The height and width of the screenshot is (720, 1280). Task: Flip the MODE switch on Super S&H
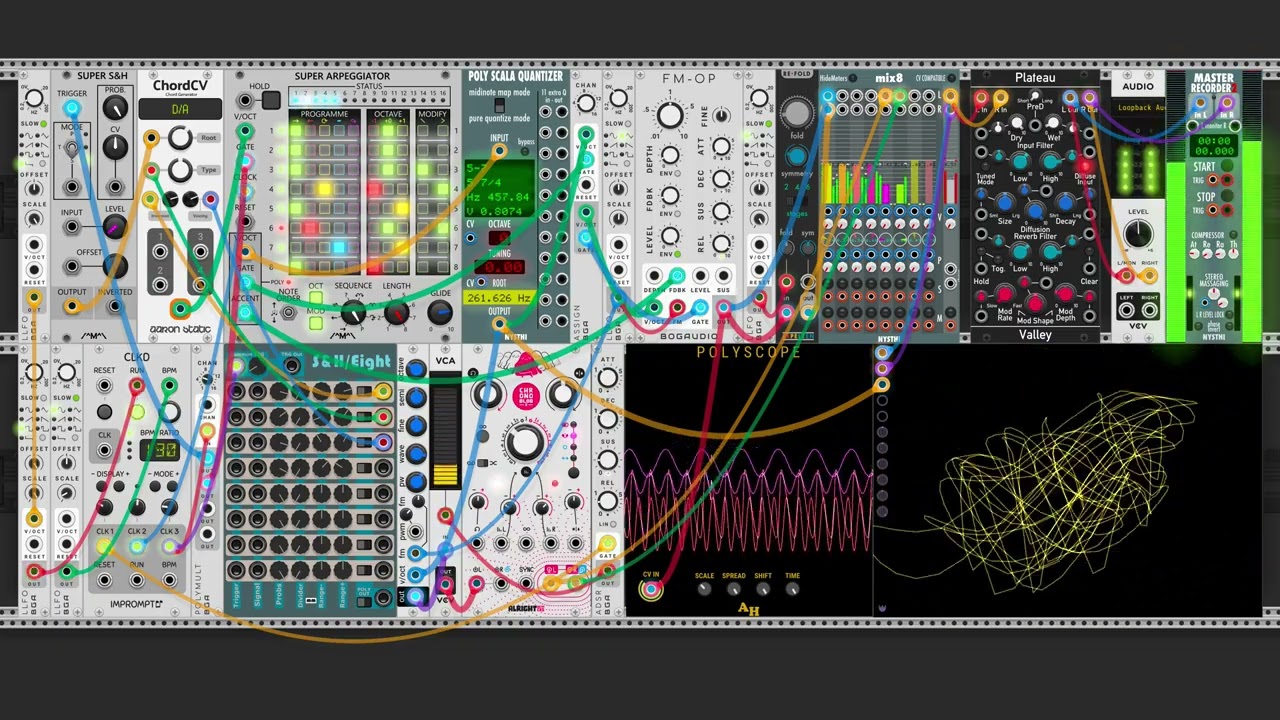72,150
